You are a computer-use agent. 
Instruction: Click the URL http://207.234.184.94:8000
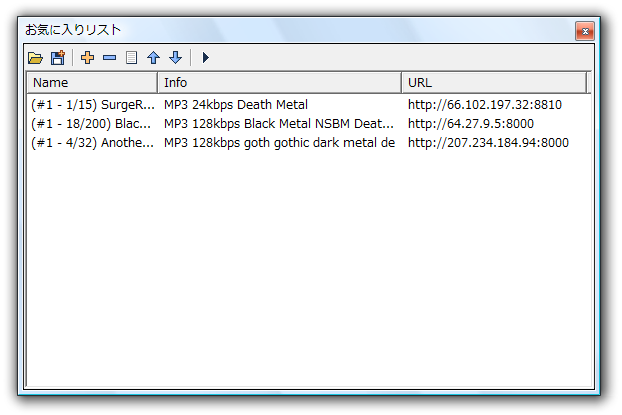488,143
